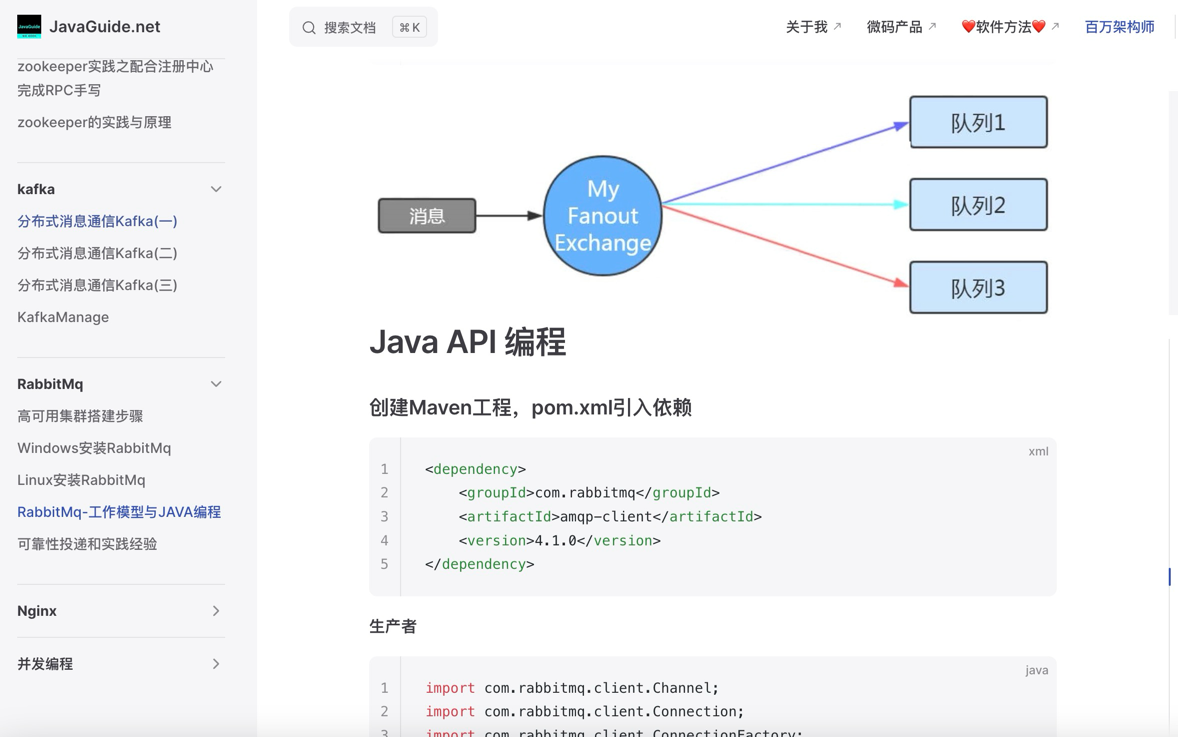Image resolution: width=1178 pixels, height=737 pixels.
Task: Click the external-link arrow beside 关于我
Action: (x=838, y=26)
